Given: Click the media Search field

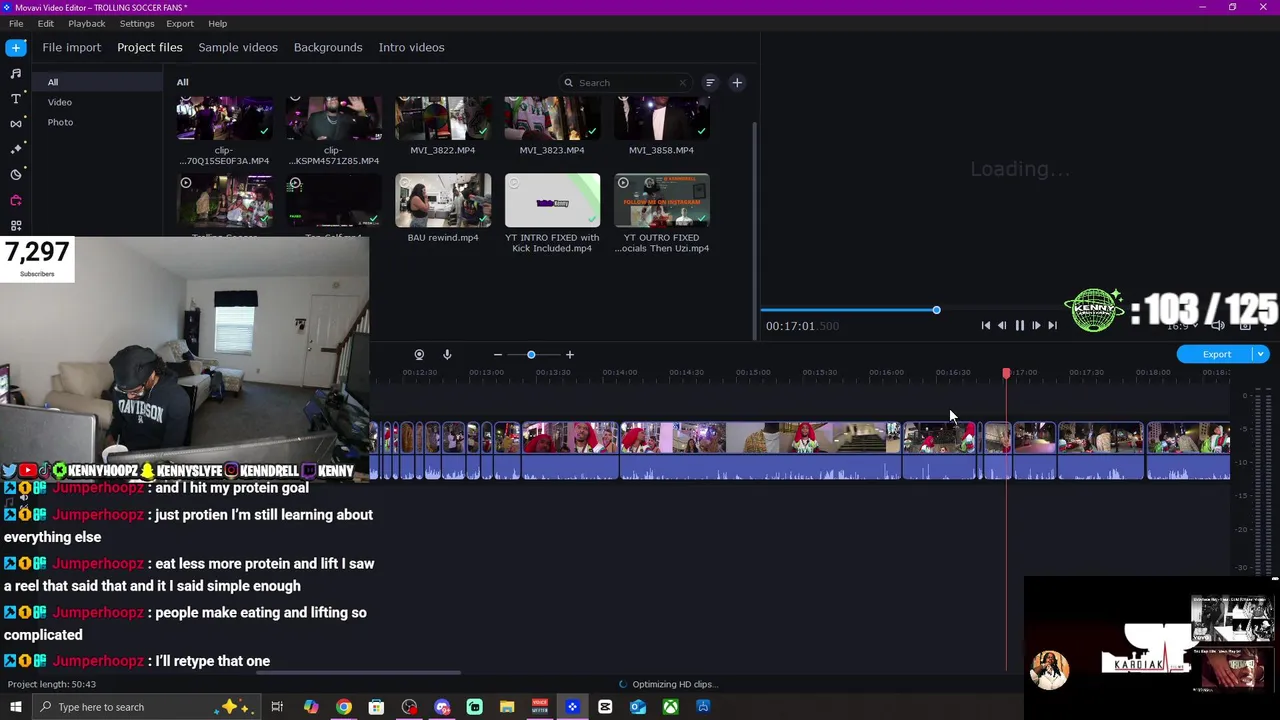Looking at the screenshot, I should (x=627, y=83).
